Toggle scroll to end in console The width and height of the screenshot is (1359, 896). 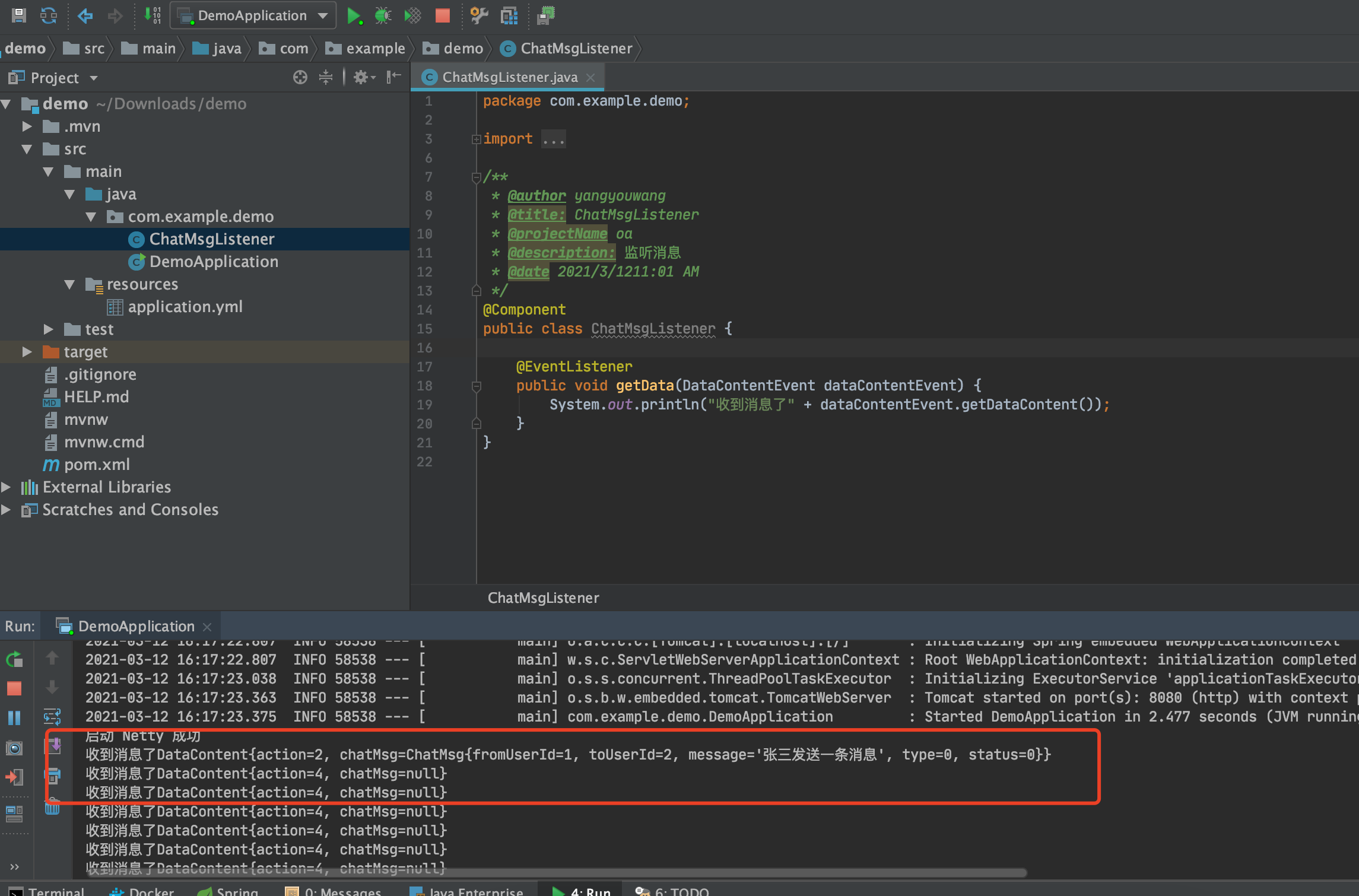pyautogui.click(x=53, y=745)
